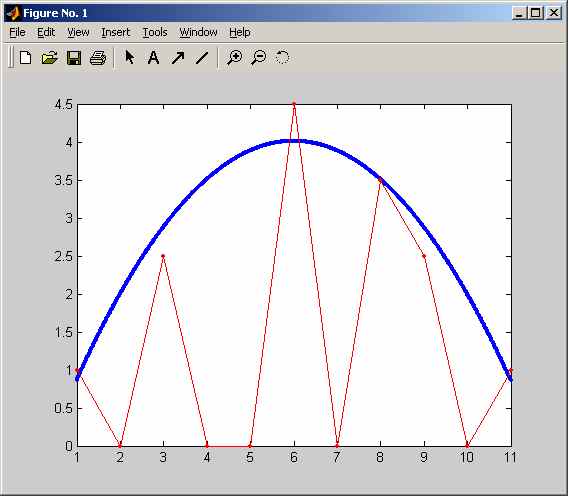This screenshot has width=568, height=496.
Task: Click the y-axis tick label 2.5
Action: pyautogui.click(x=63, y=257)
